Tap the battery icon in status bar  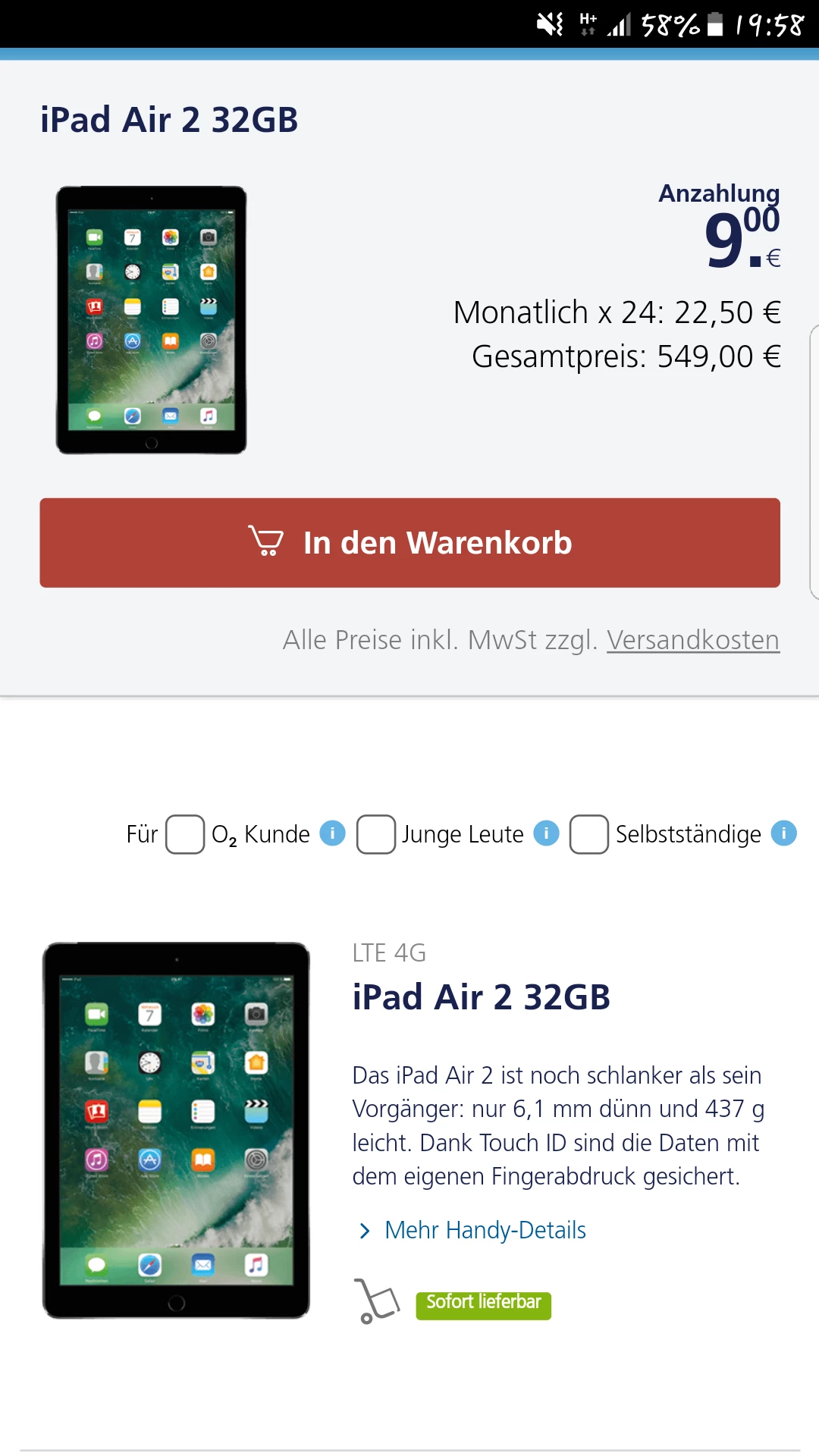[x=715, y=24]
